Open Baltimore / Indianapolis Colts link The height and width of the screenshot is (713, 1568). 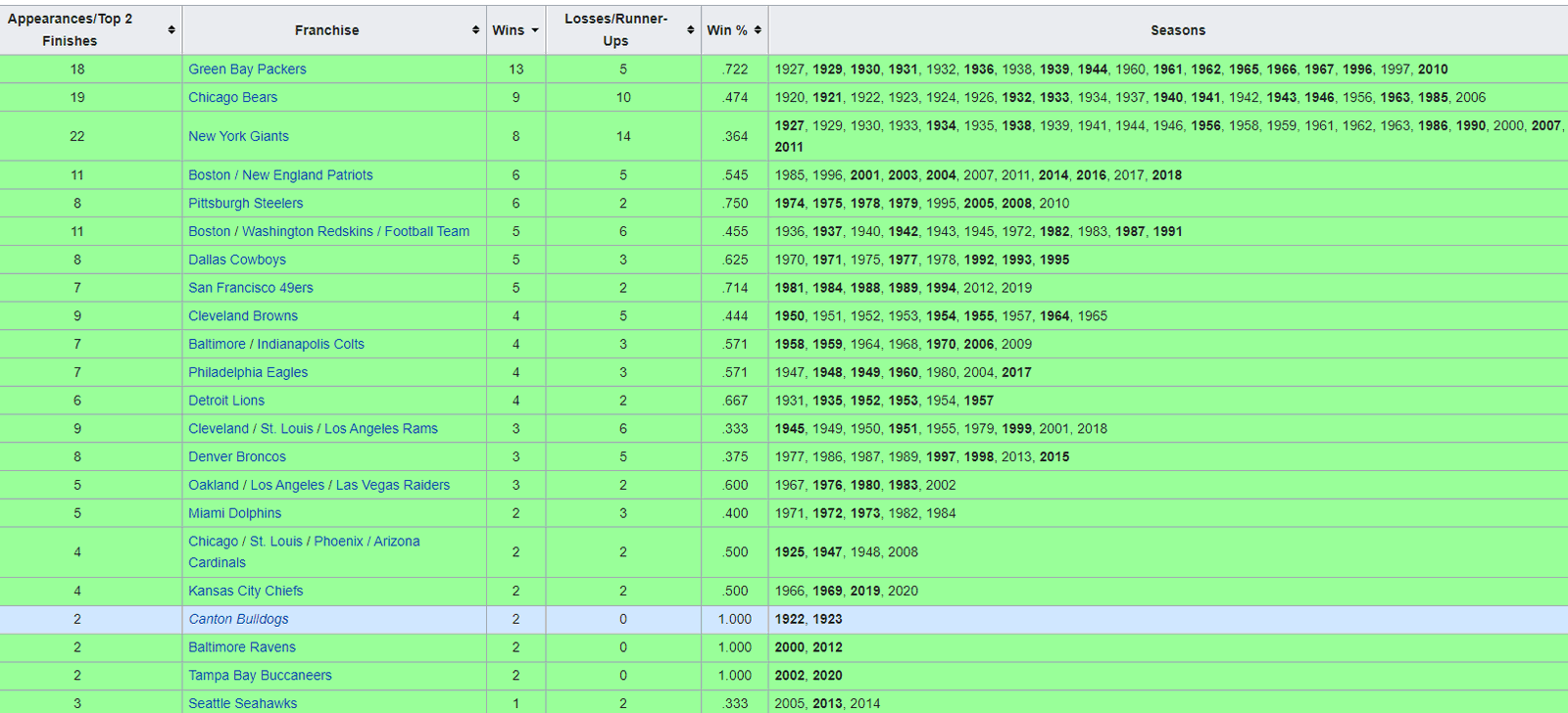tap(276, 345)
